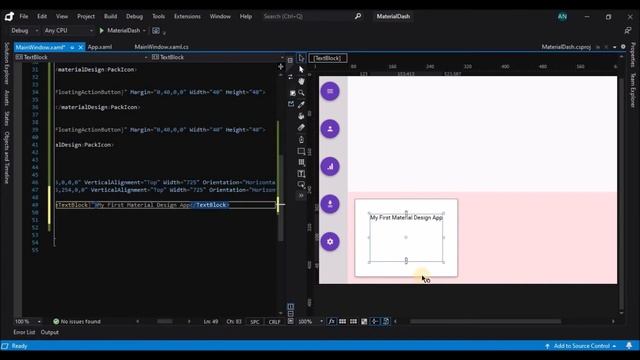Open the Debug menu
Viewport: 640px width, 360px height.
[134, 16]
